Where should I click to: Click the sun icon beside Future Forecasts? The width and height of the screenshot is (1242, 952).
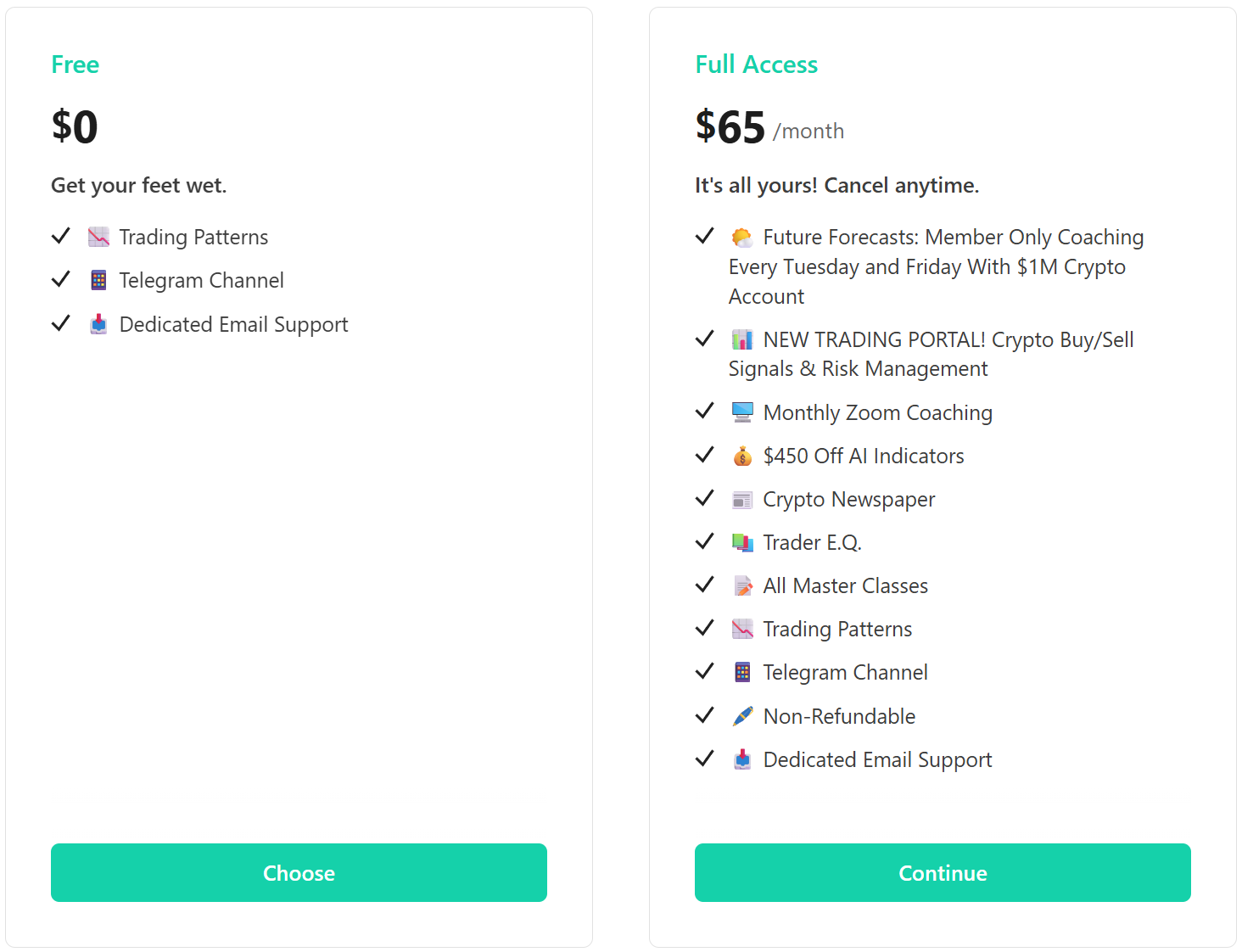(x=742, y=238)
